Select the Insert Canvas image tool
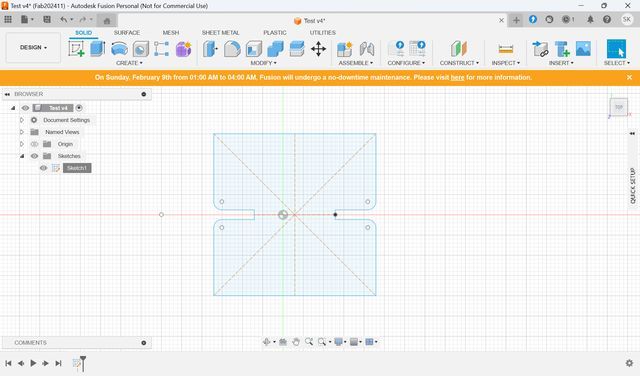This screenshot has height=376, width=640. (x=583, y=49)
